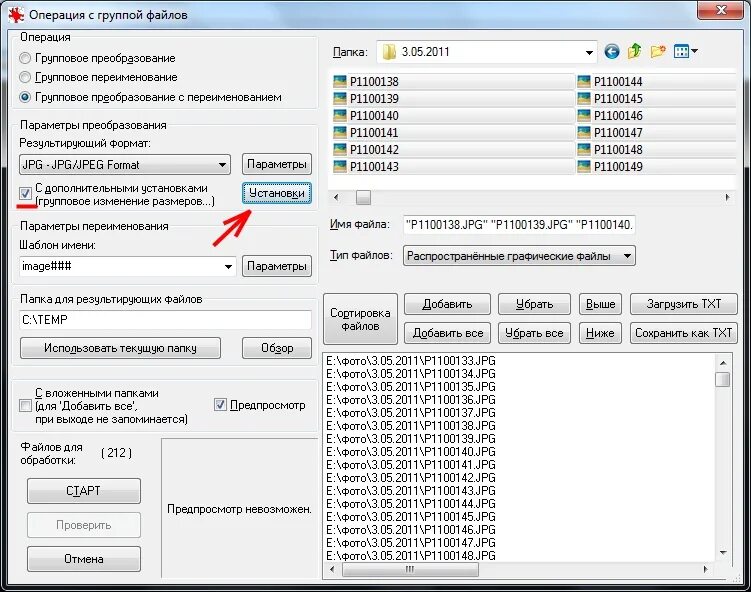Click file list vertical scrollbar down arrow
Screen dimensions: 751x592
point(723,553)
